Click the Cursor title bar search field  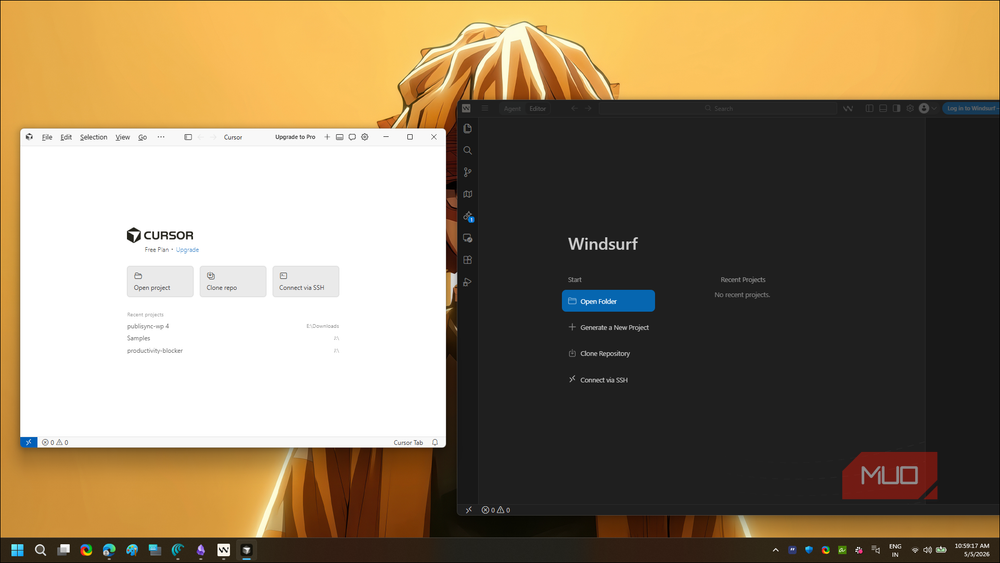click(233, 137)
